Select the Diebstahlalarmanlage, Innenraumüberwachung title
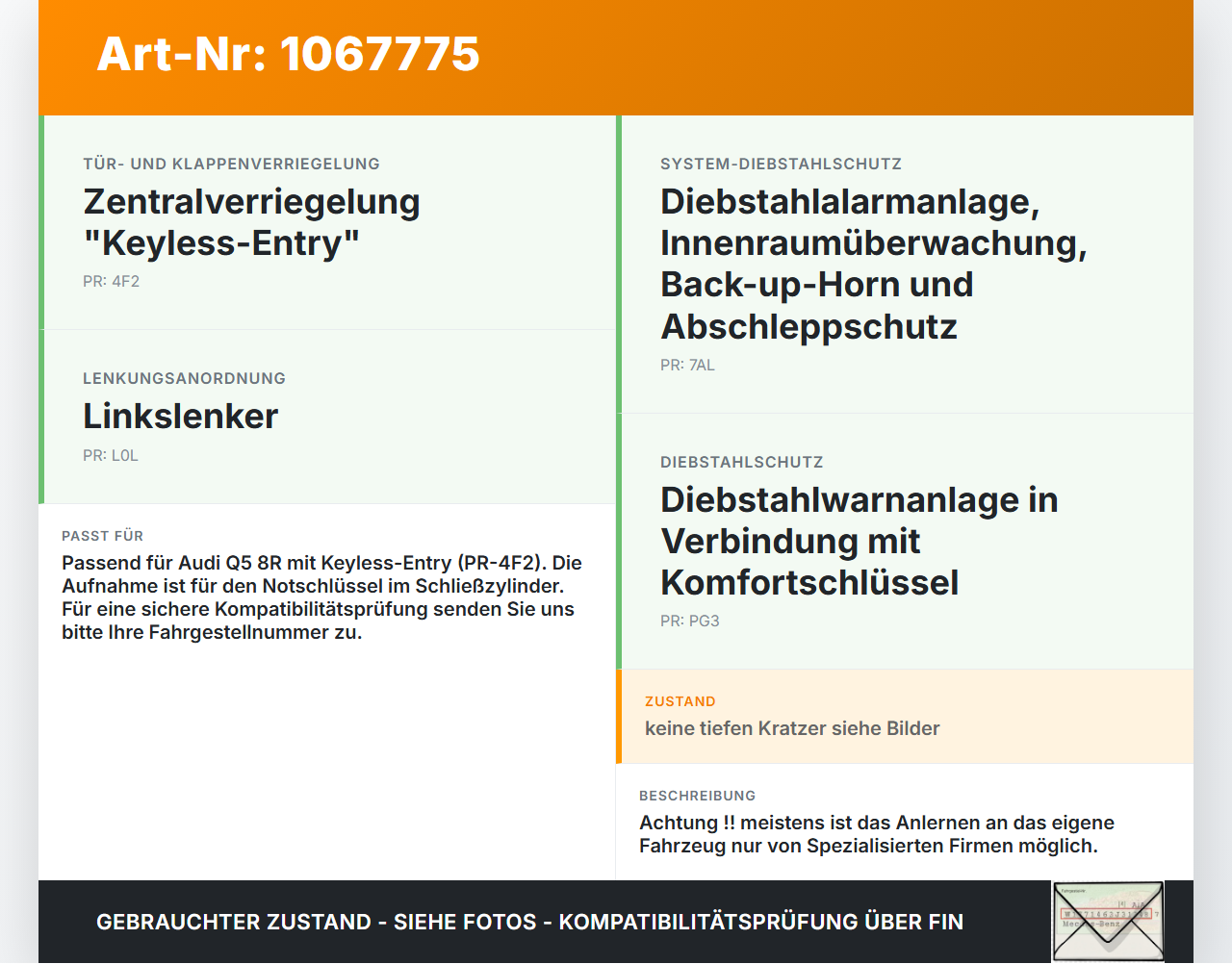The image size is (1232, 964). point(874,264)
